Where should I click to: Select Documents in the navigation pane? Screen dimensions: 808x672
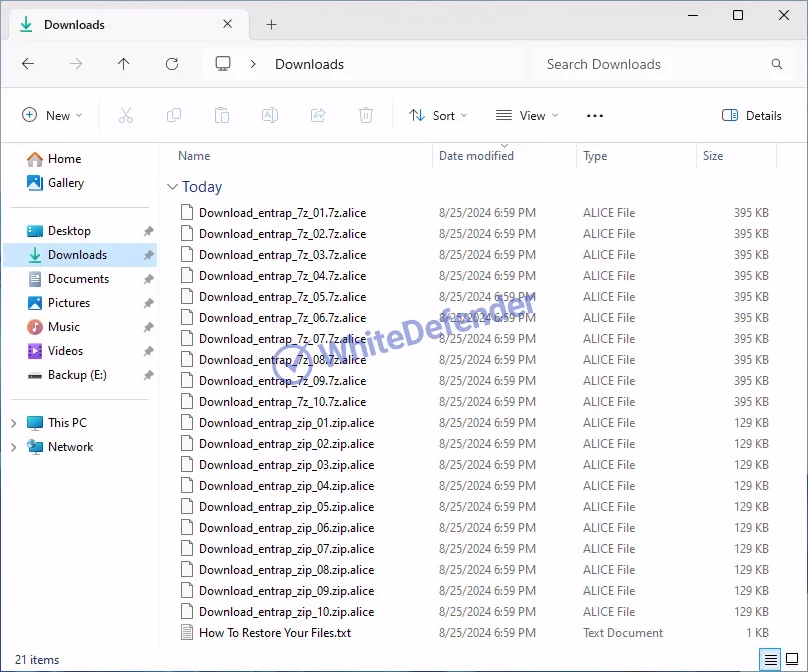(x=78, y=279)
